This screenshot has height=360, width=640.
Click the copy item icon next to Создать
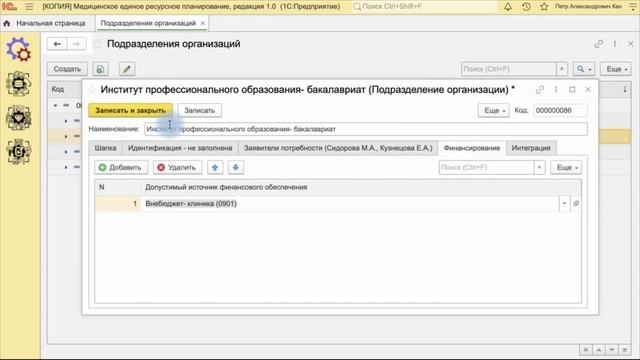[x=100, y=69]
